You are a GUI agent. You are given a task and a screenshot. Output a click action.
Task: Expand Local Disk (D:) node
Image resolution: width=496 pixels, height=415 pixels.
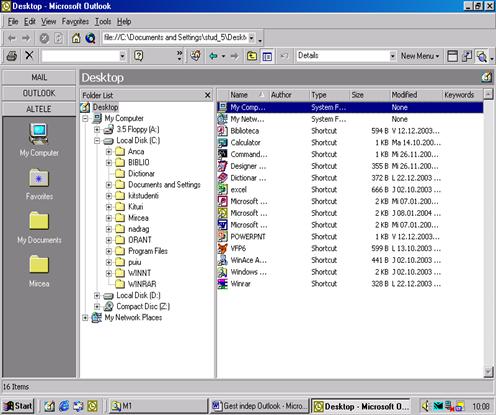(x=97, y=295)
